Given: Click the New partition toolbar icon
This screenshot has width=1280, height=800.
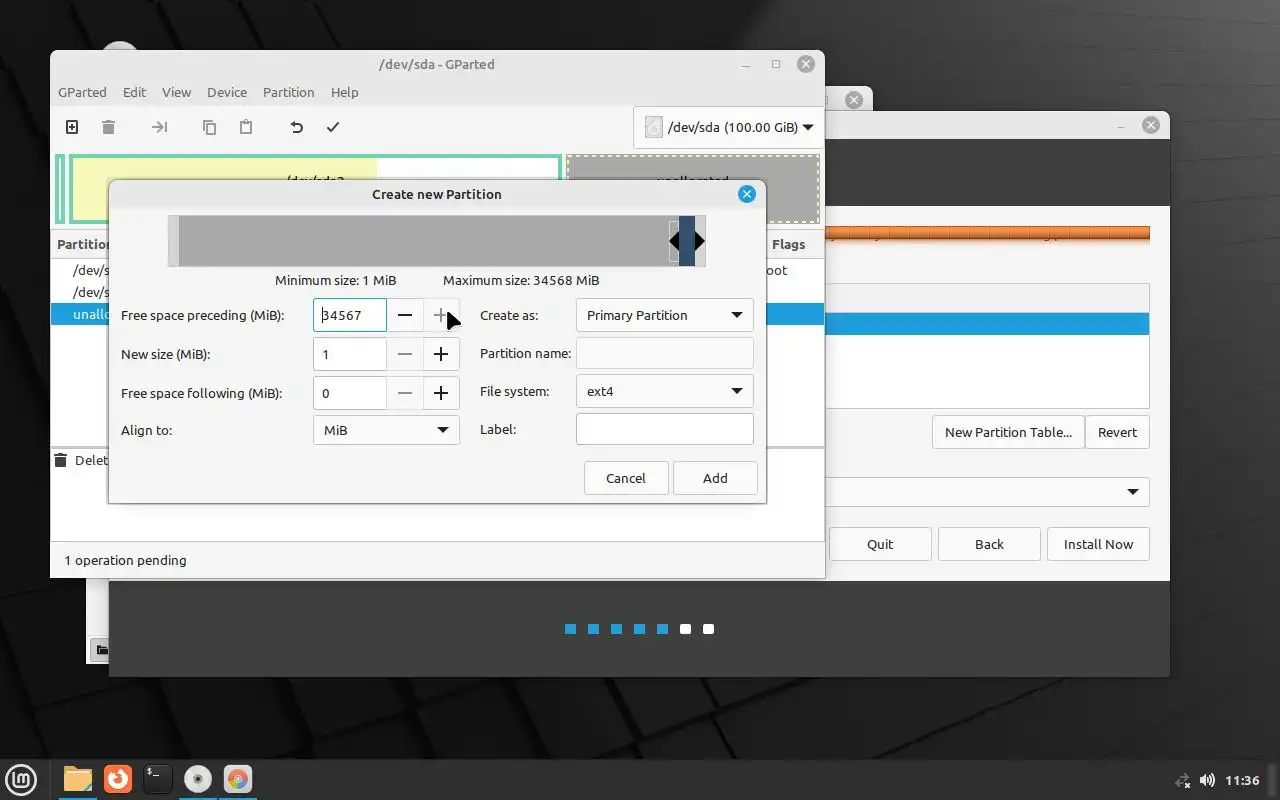Looking at the screenshot, I should [x=72, y=127].
